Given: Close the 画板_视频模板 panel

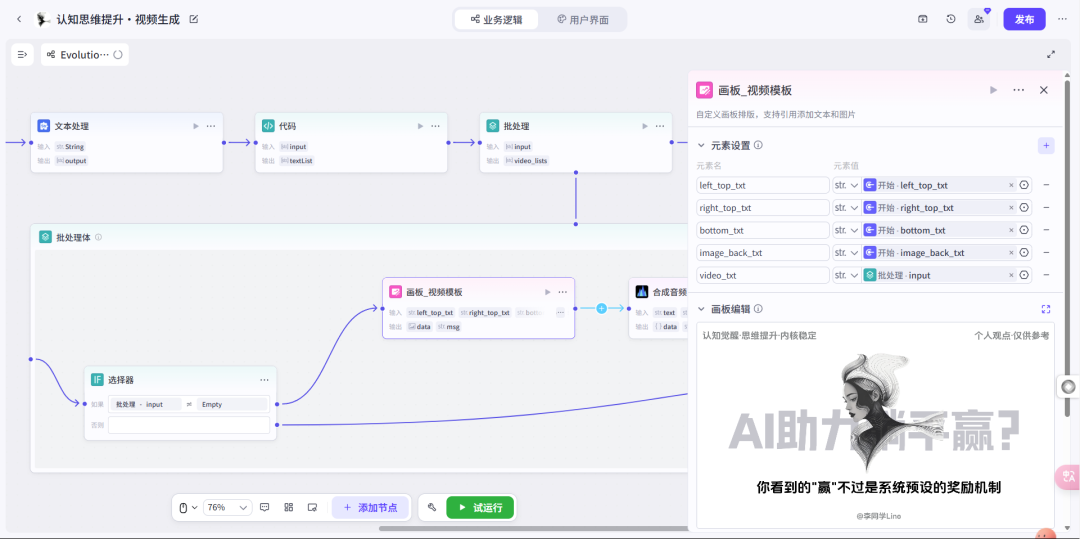Looking at the screenshot, I should tap(1043, 90).
